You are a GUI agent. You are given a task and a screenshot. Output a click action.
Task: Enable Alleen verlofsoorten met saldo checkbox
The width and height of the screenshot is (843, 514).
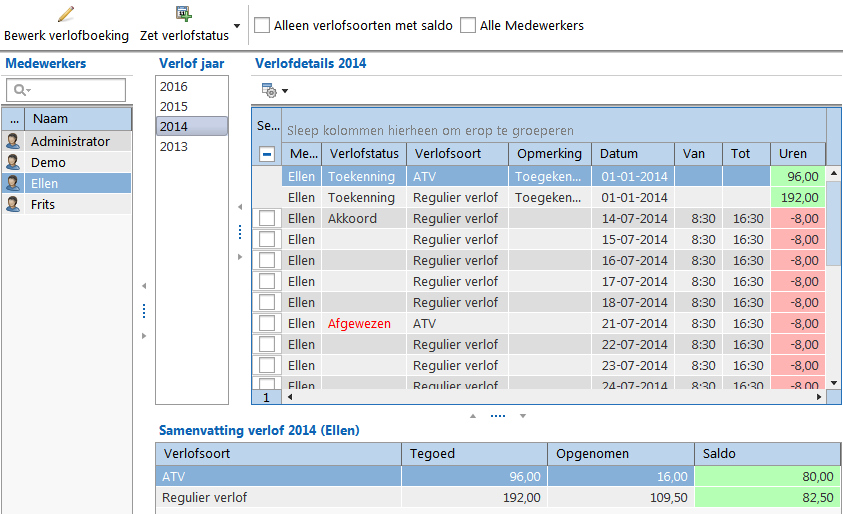pyautogui.click(x=263, y=25)
